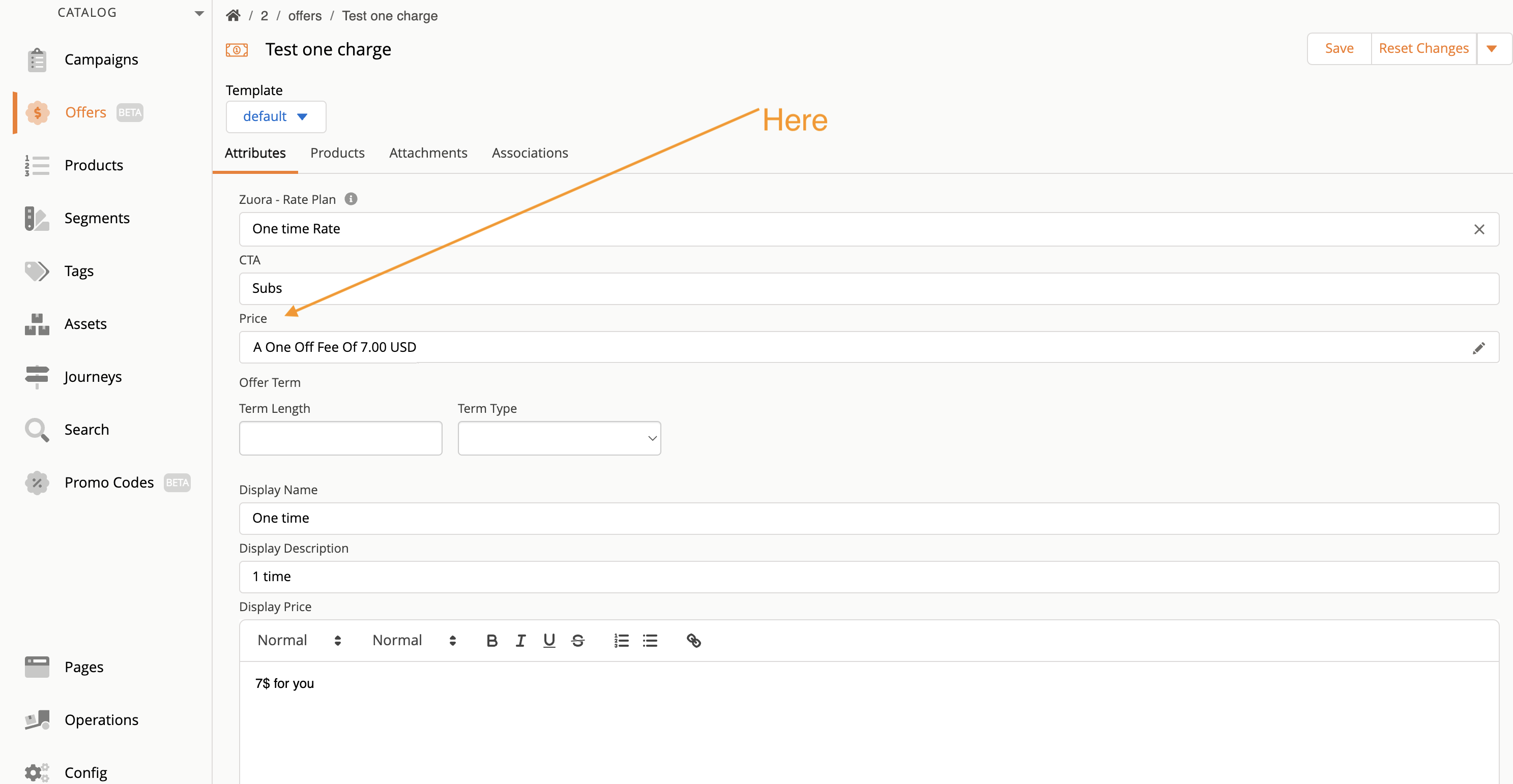Switch to the Associations tab
The width and height of the screenshot is (1513, 784).
[x=529, y=153]
